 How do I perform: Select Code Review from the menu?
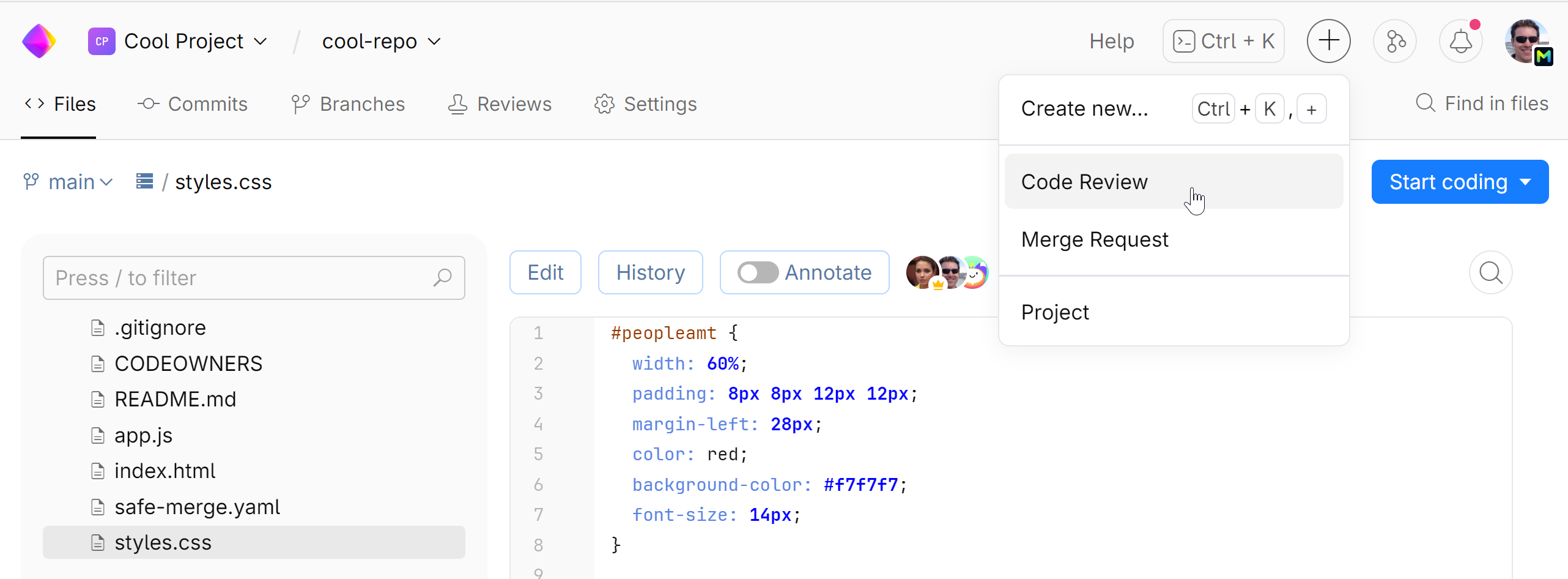pyautogui.click(x=1084, y=181)
